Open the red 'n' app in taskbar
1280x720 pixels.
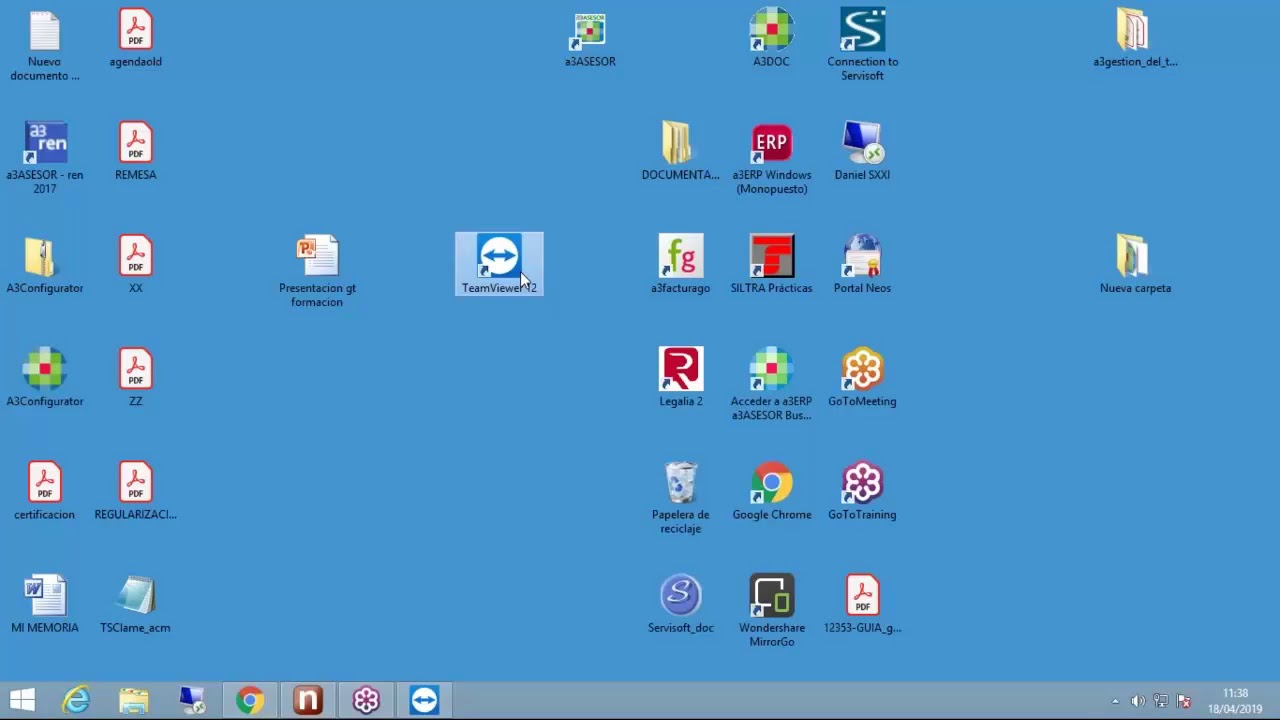(x=308, y=700)
